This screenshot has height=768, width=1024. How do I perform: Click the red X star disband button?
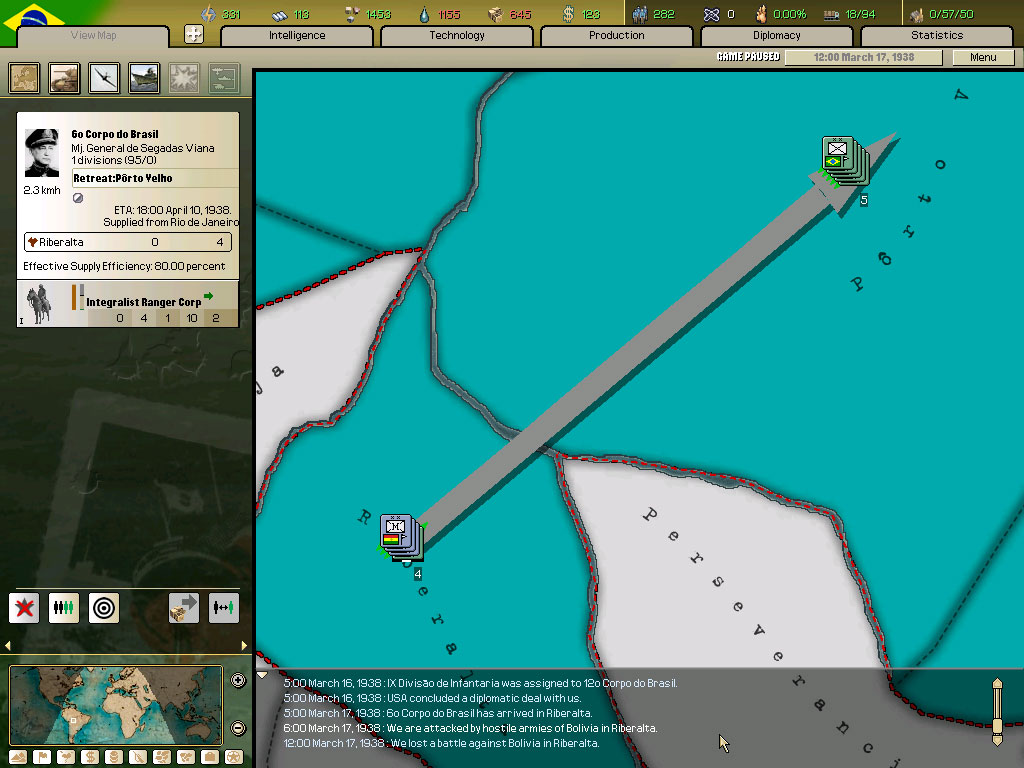24,607
